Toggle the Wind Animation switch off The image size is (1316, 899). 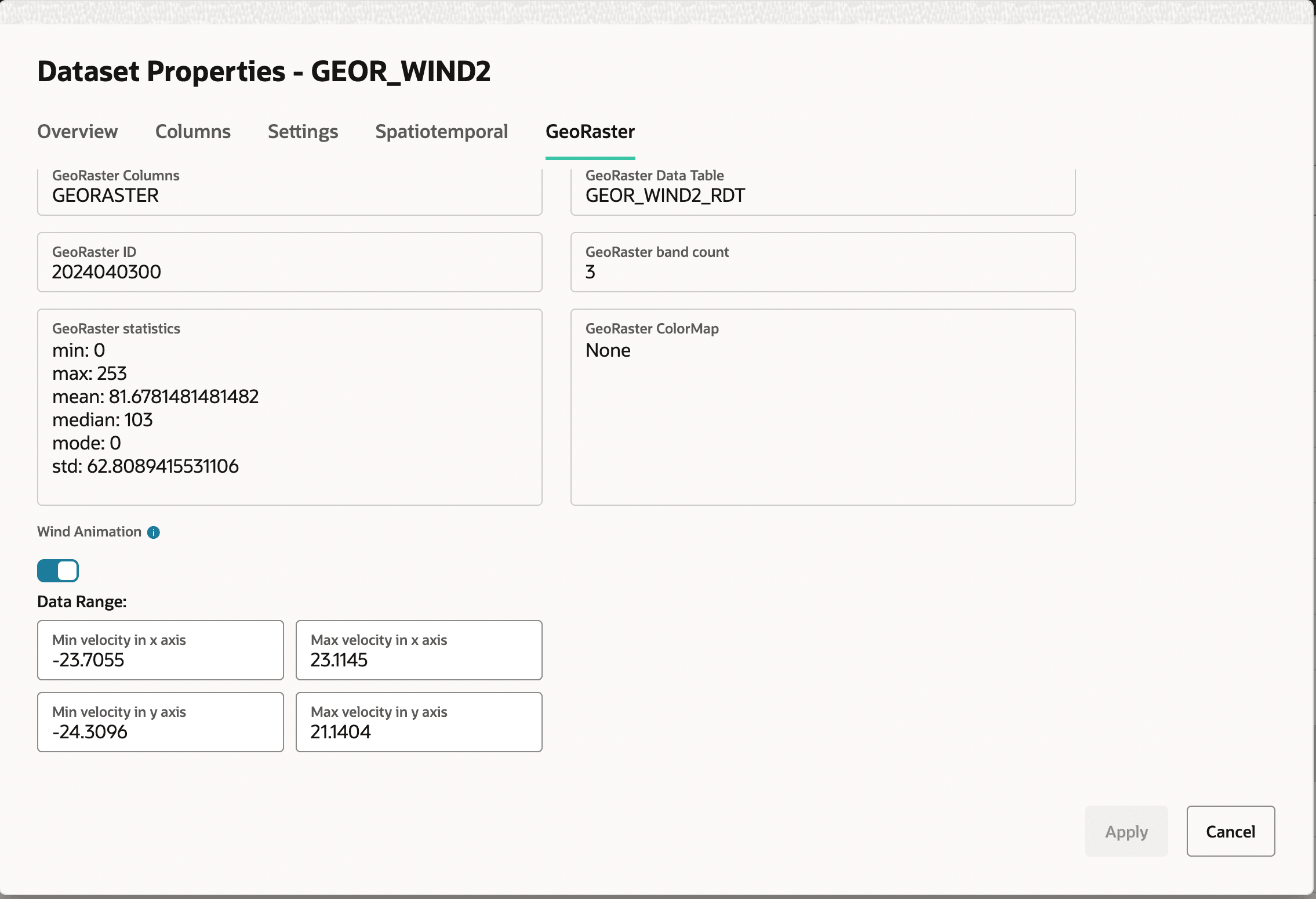[58, 571]
